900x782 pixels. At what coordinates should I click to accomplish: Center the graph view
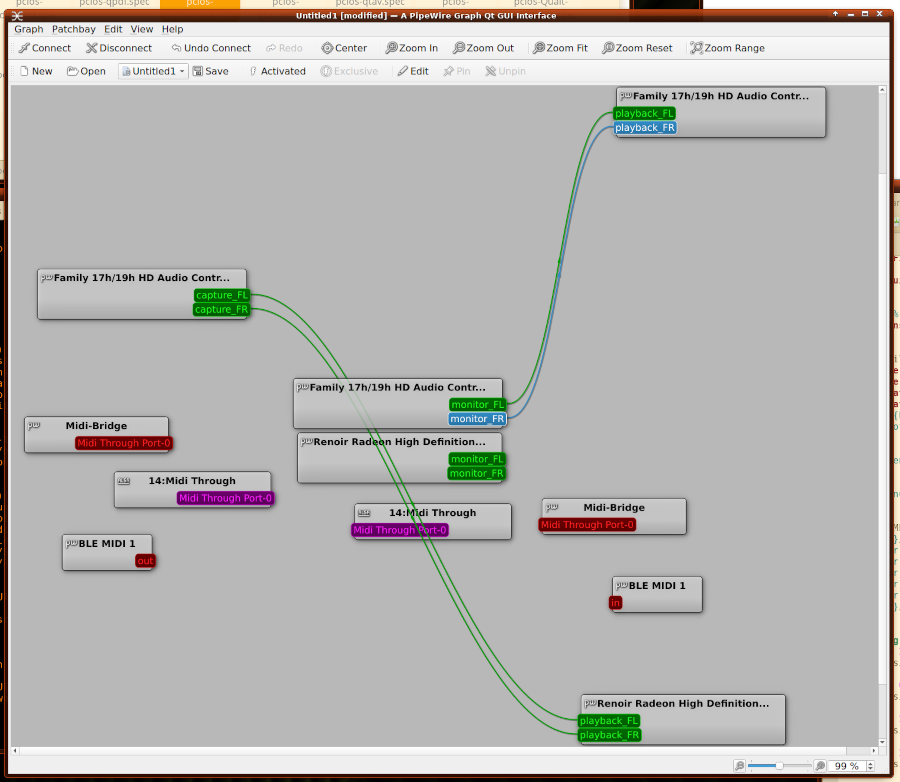[x=344, y=48]
